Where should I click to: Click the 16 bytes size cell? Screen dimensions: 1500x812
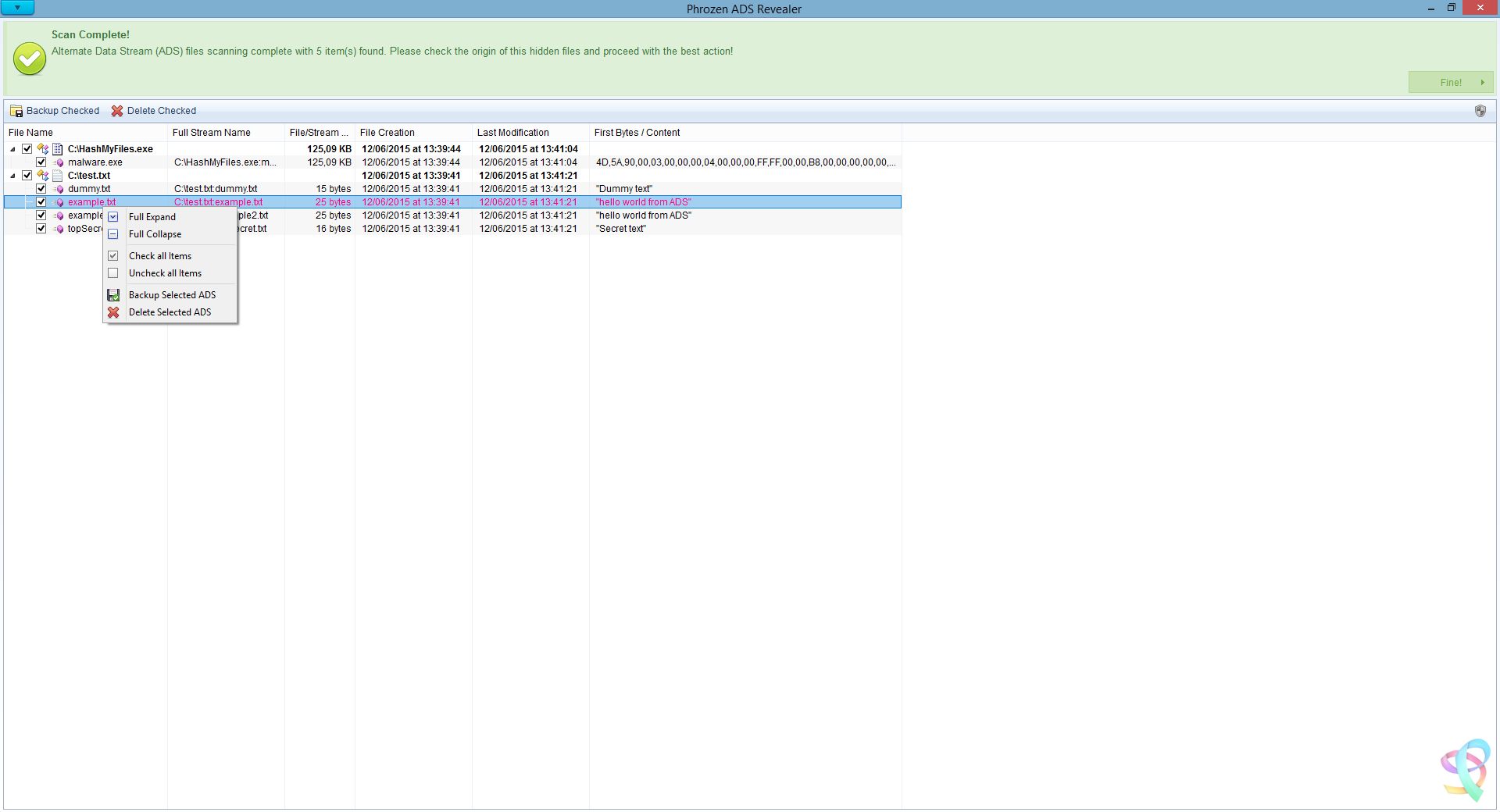point(334,229)
